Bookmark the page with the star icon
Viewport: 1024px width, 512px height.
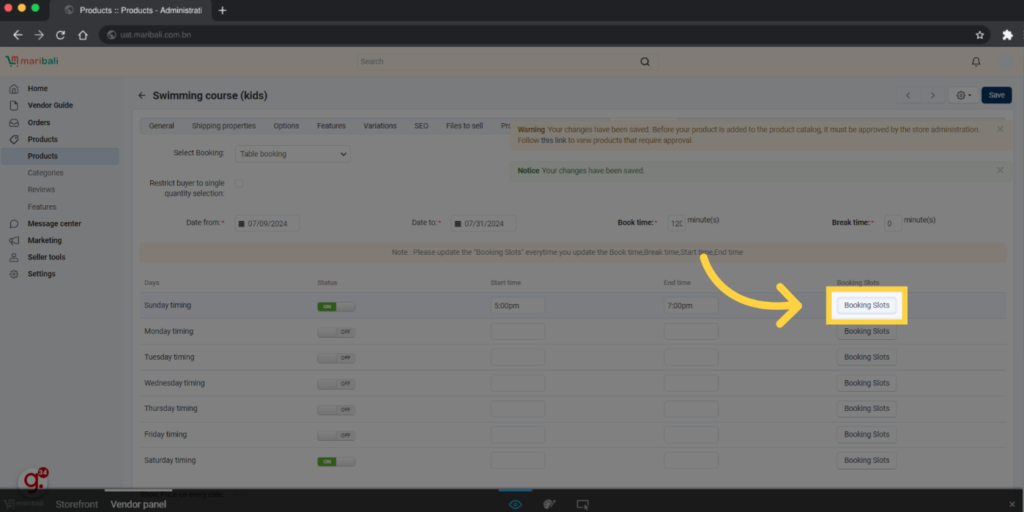(x=980, y=34)
